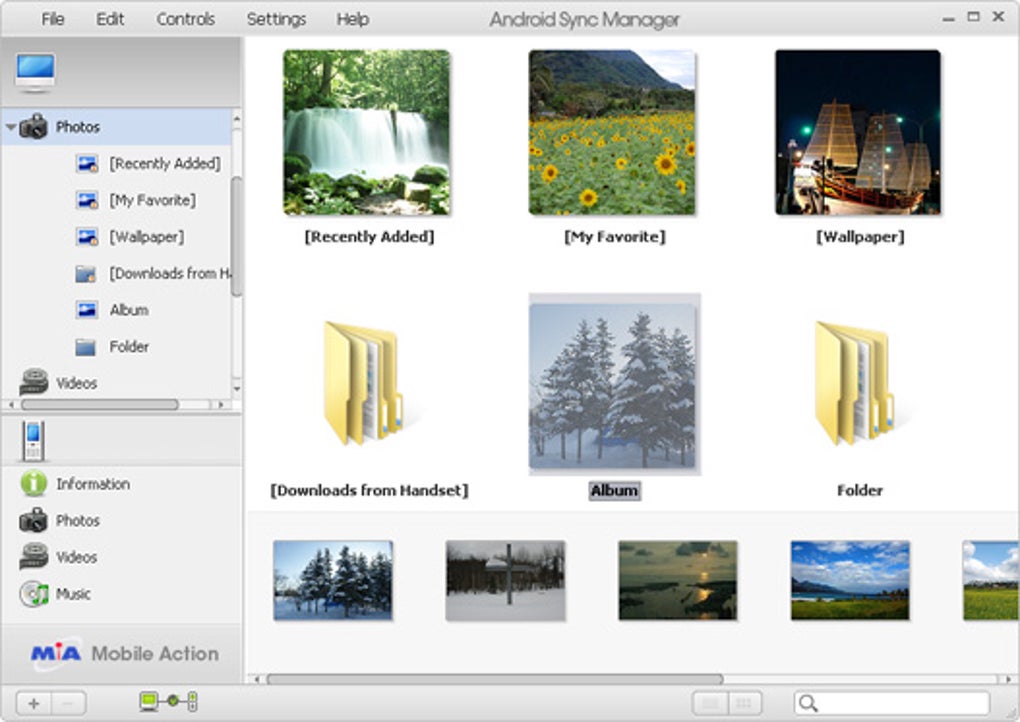
Task: Switch to the grid view mode button
Action: (744, 703)
